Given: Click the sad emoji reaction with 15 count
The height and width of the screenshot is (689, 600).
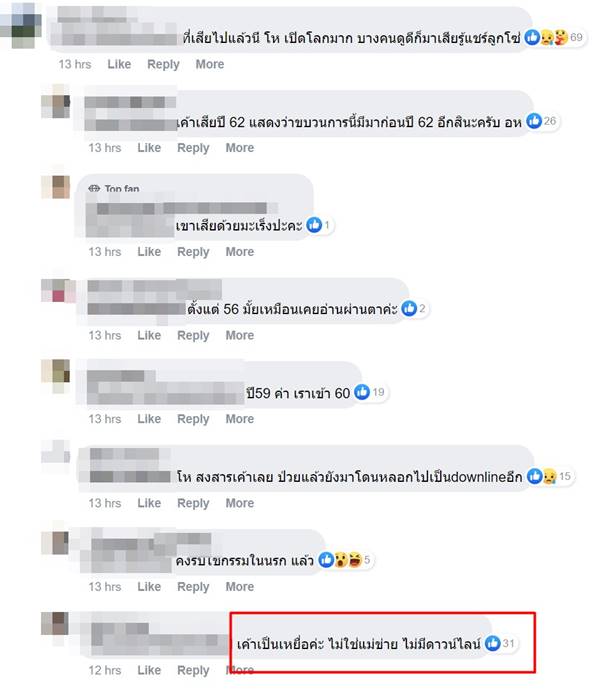Looking at the screenshot, I should pos(549,476).
